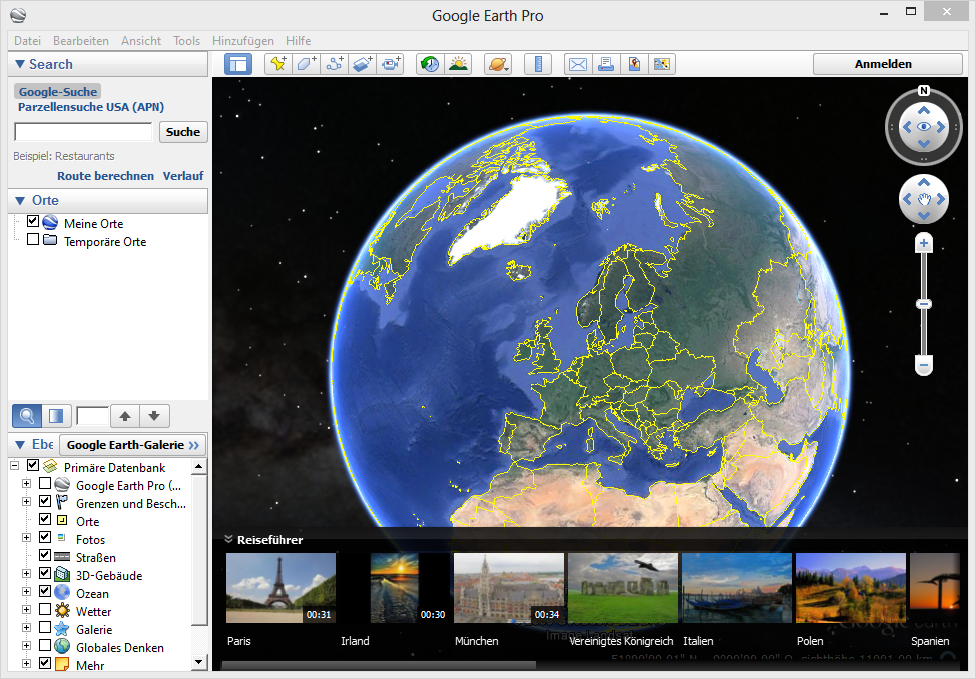Screen dimensions: 976x679
Task: Click the tour guide horizontal scrollbar
Action: [x=378, y=665]
